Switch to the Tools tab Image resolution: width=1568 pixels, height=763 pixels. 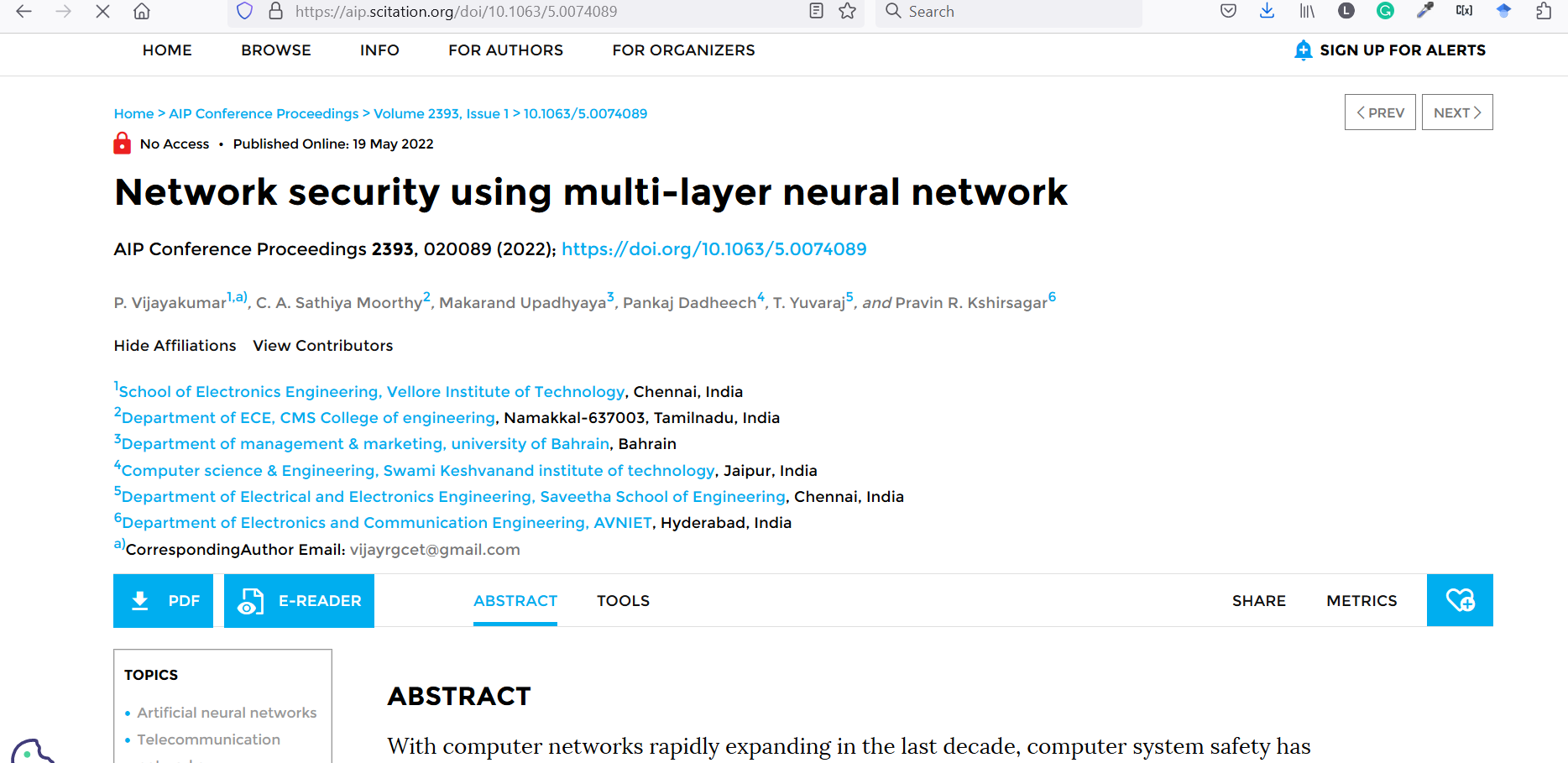point(623,601)
